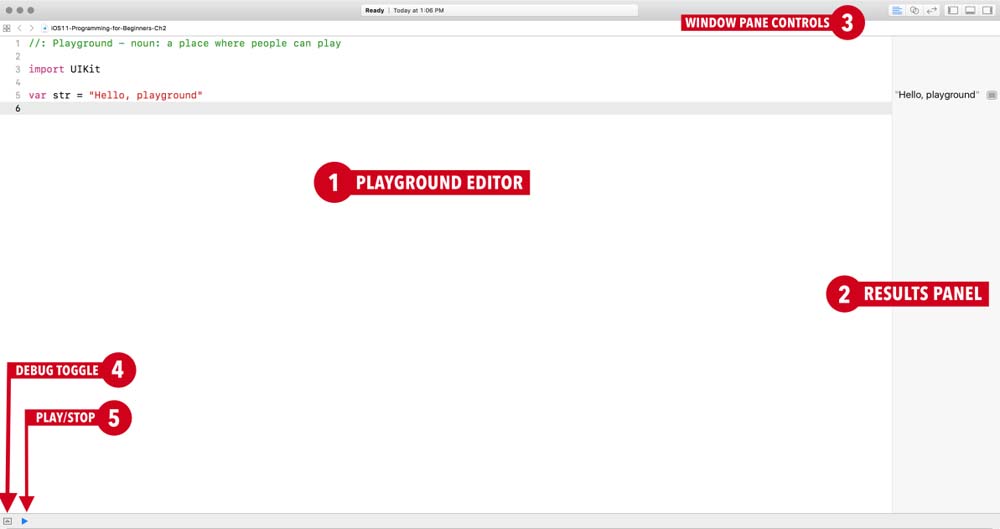Open the related items grid menu

tap(6, 28)
